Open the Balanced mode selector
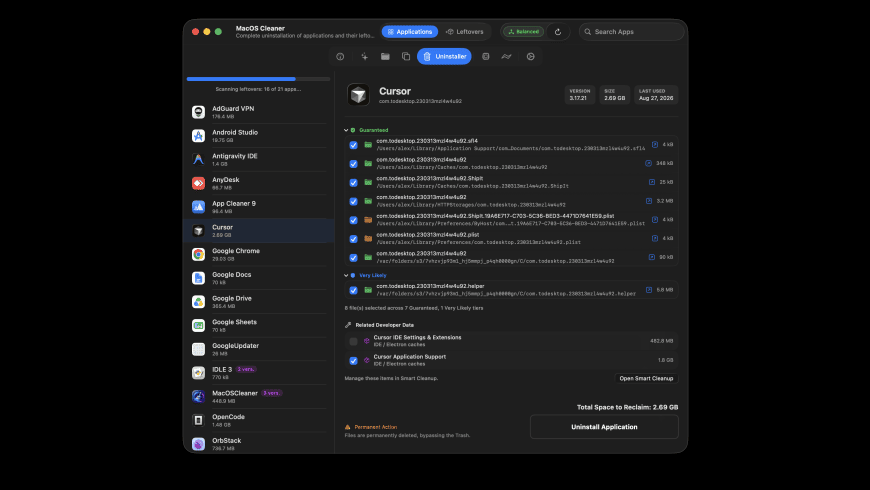Image resolution: width=870 pixels, height=490 pixels. pos(524,32)
